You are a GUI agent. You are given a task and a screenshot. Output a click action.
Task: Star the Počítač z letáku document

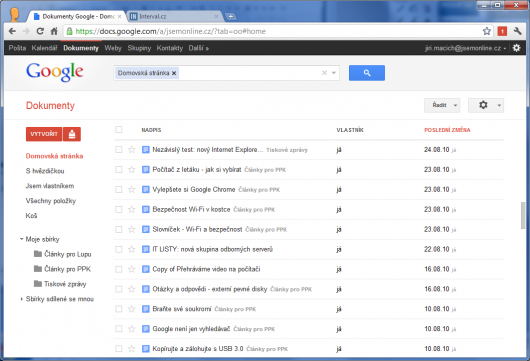[x=131, y=170]
